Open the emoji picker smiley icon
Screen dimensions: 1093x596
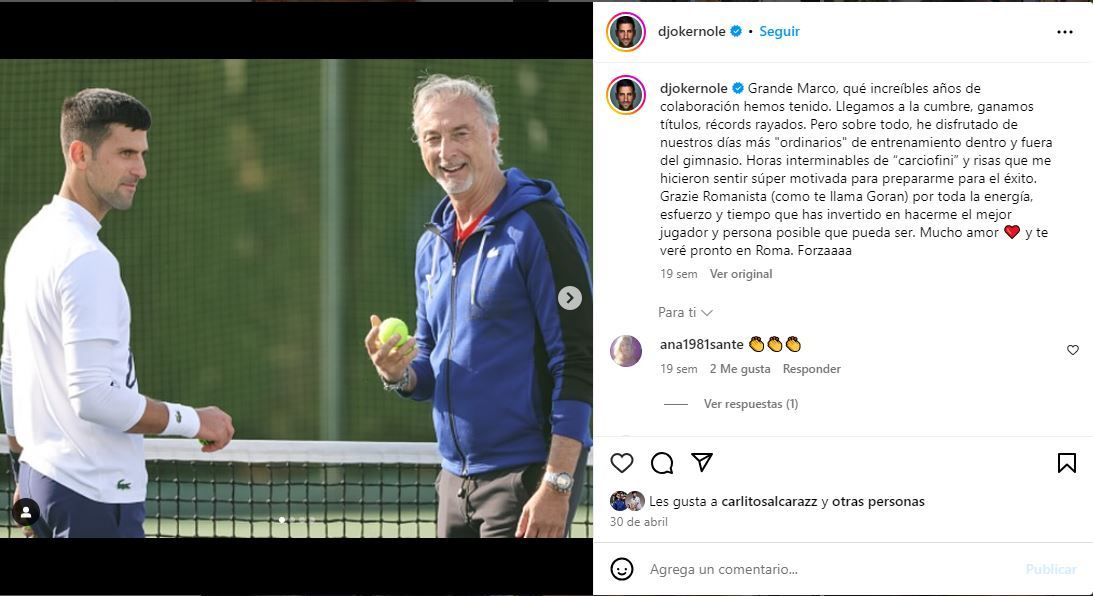pos(622,569)
